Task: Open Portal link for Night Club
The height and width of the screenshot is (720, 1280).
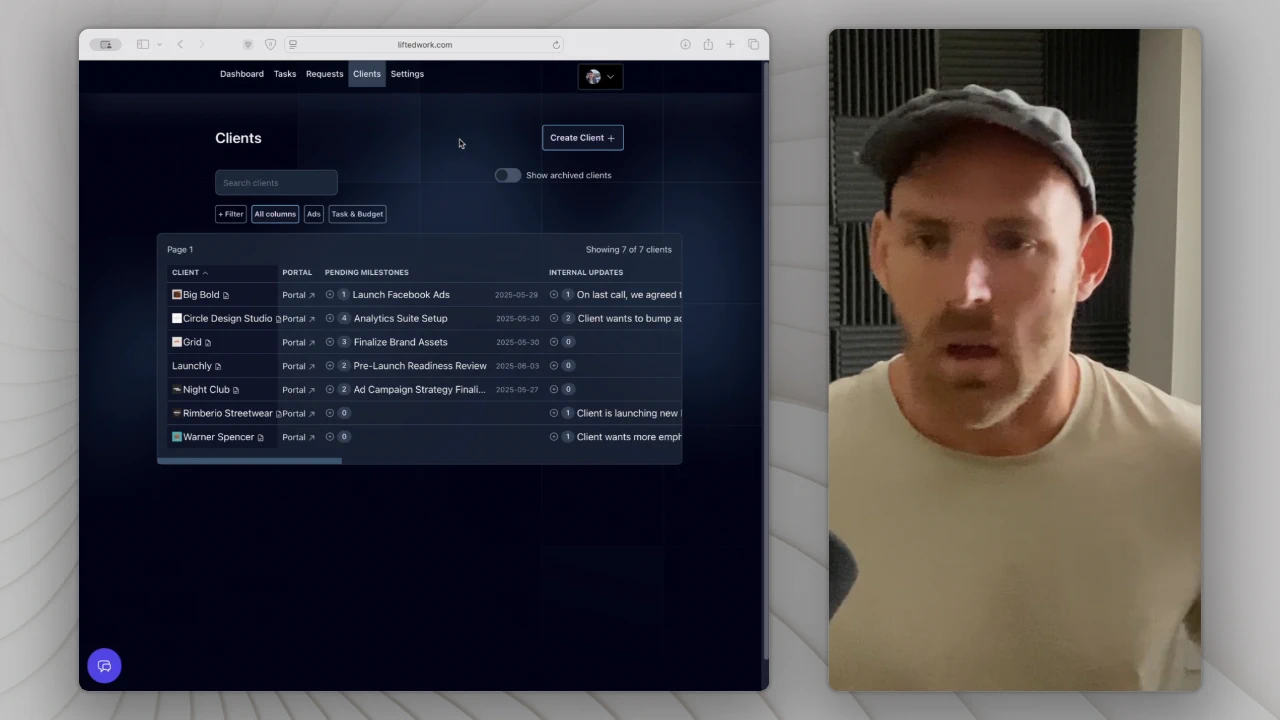Action: click(x=298, y=390)
